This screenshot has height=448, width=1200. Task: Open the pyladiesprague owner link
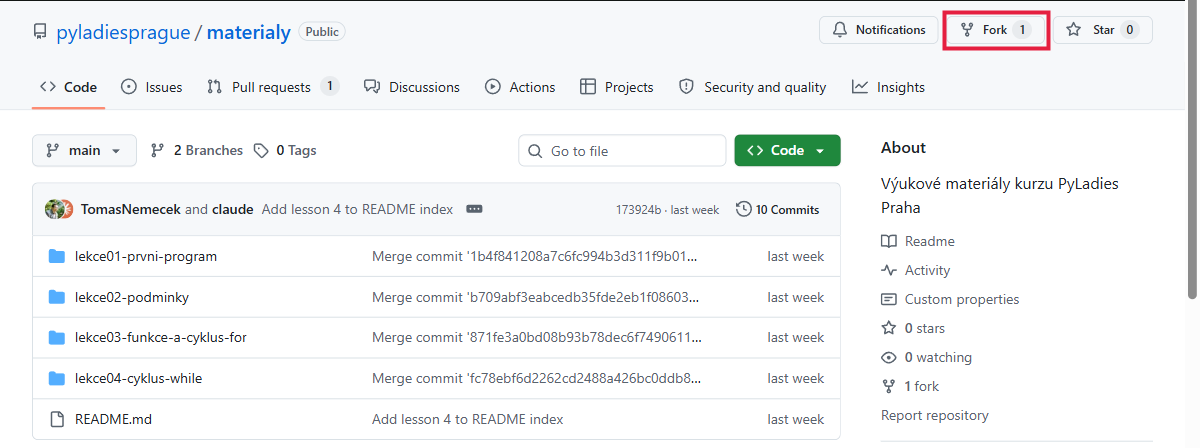coord(123,32)
